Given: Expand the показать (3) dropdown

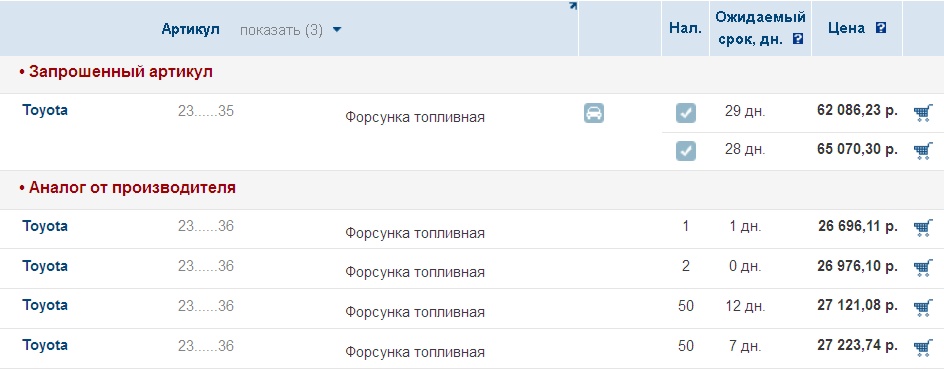Looking at the screenshot, I should click(290, 30).
